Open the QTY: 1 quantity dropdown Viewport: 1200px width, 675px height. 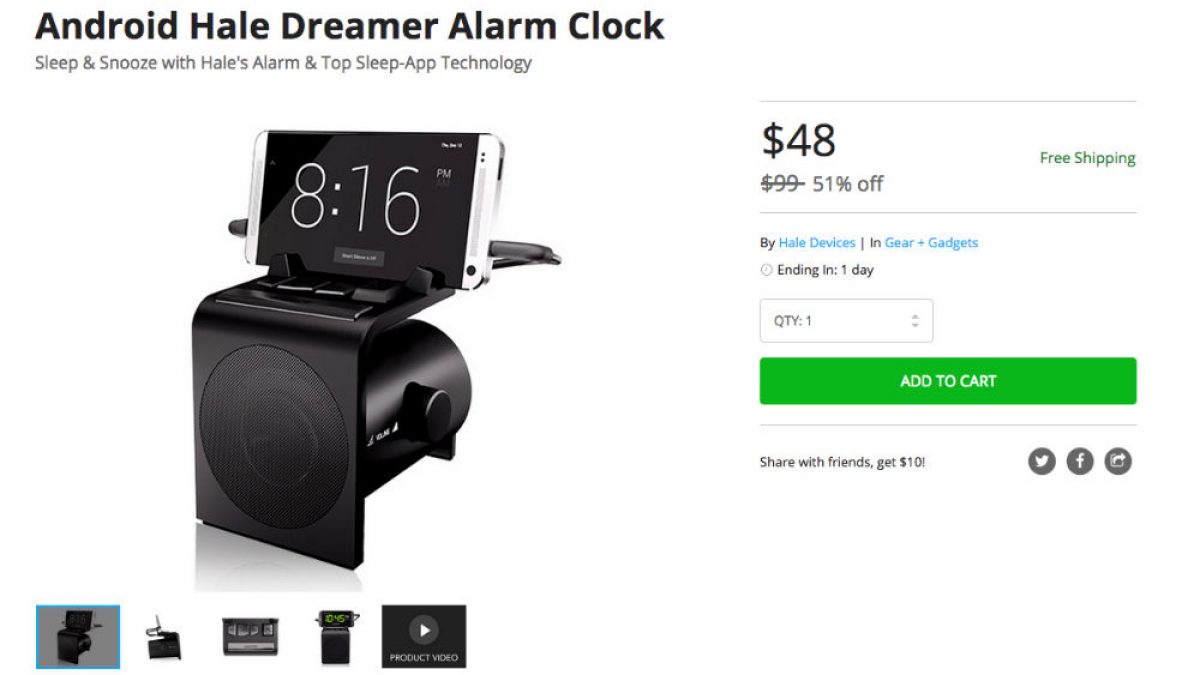point(846,321)
